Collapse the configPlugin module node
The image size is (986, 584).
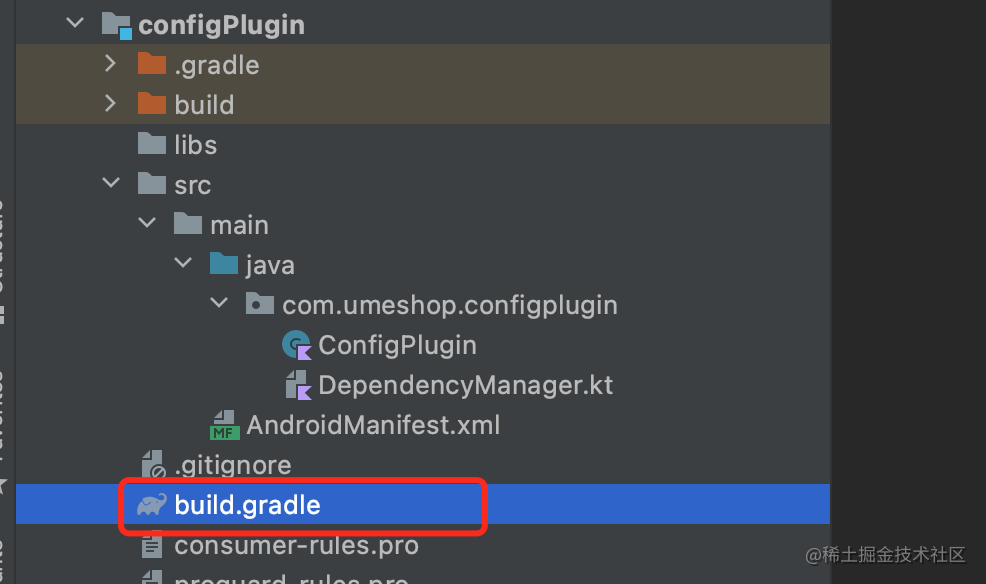75,25
